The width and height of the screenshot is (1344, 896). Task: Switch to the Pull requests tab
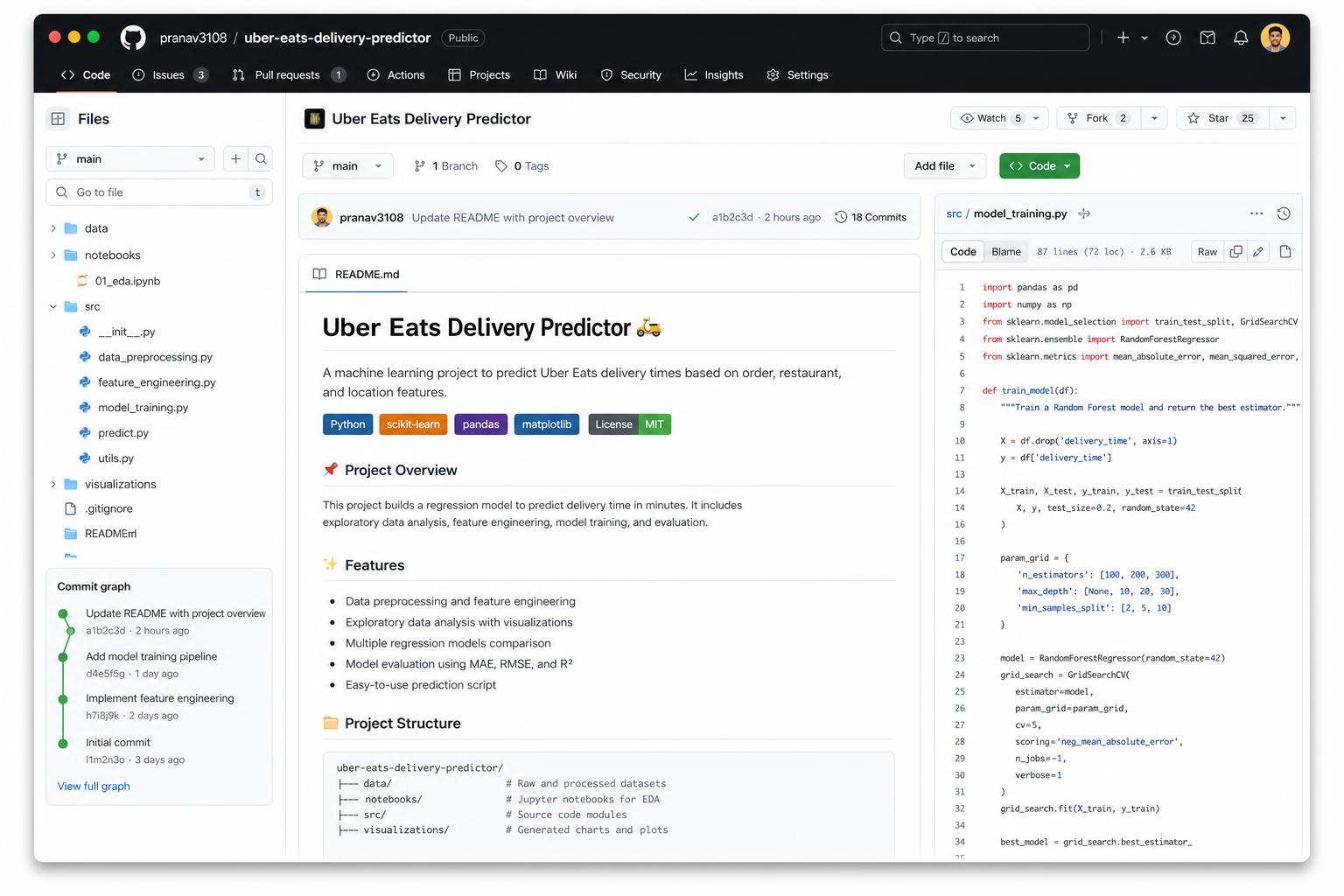tap(289, 75)
